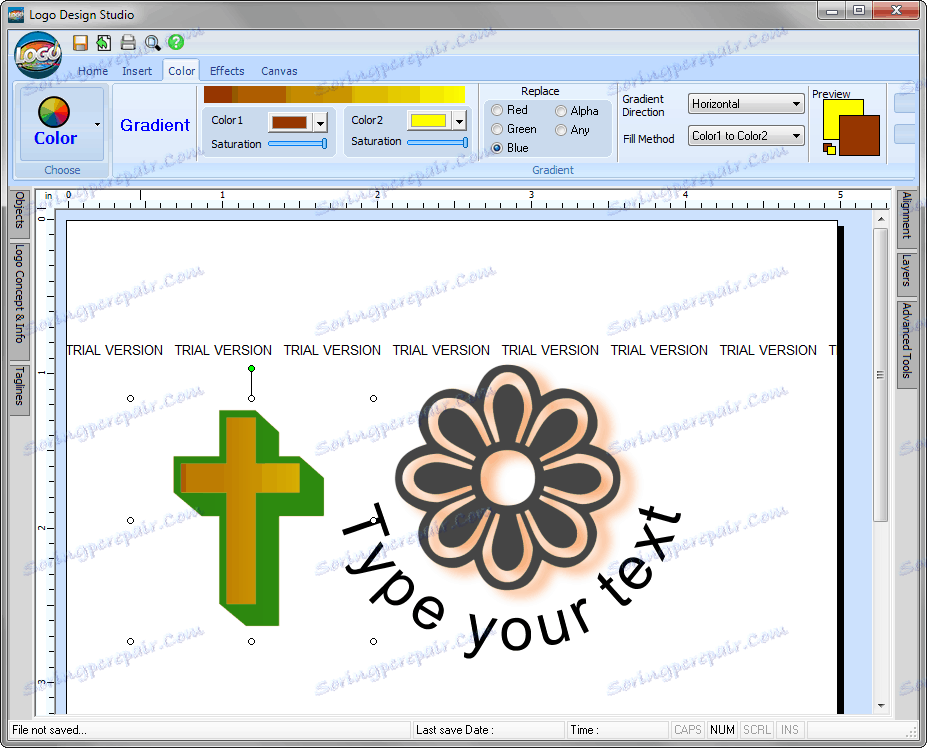Select the cross shape on the canvas
Screen dimensions: 927x748
(x=249, y=518)
